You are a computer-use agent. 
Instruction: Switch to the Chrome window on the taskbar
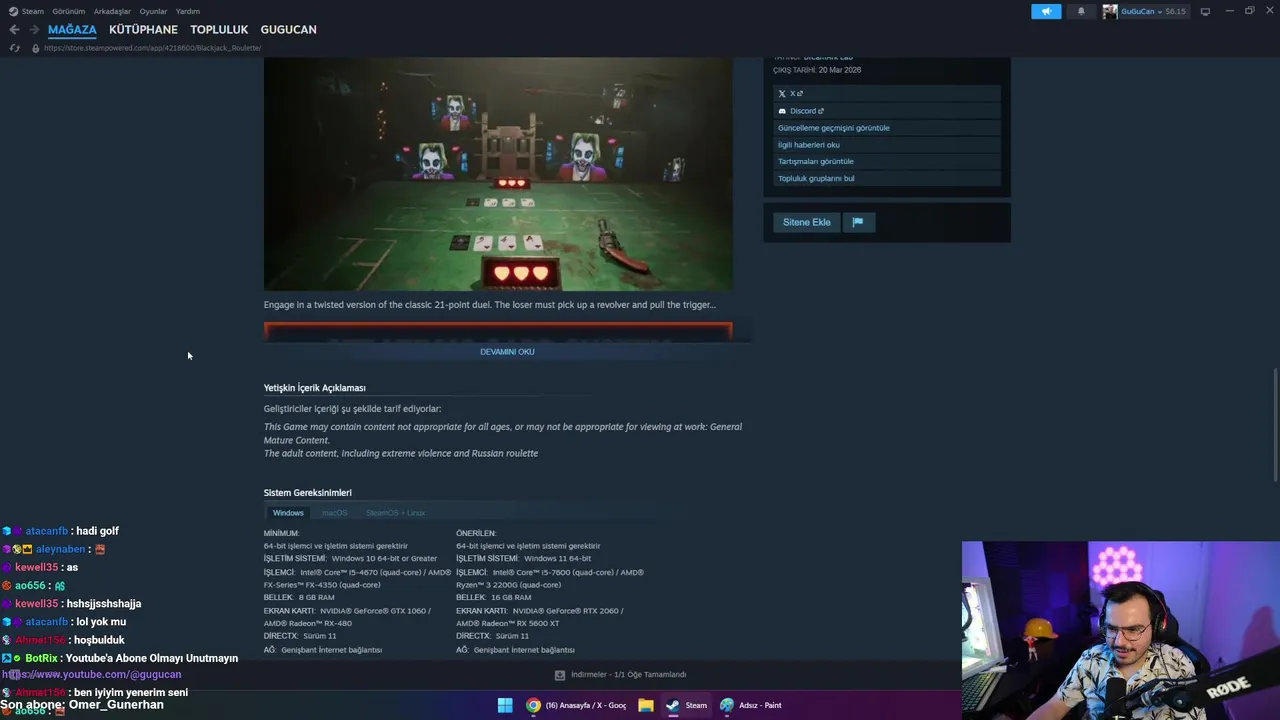pyautogui.click(x=576, y=705)
